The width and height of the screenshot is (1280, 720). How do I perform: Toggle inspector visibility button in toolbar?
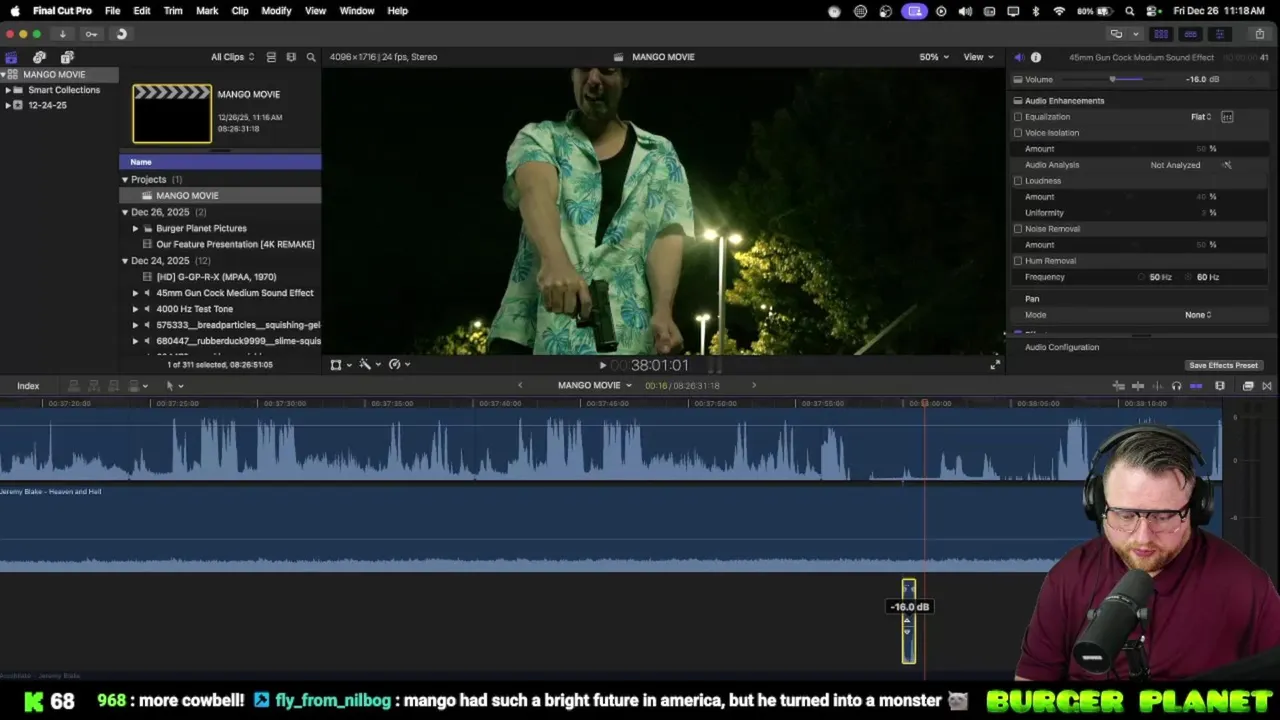[x=1219, y=34]
